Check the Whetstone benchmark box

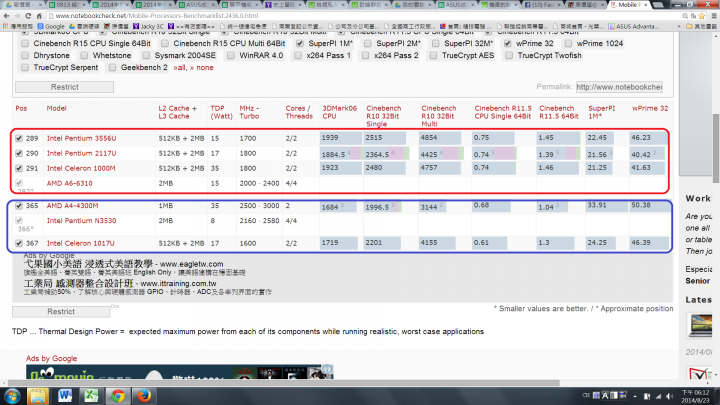(x=84, y=56)
